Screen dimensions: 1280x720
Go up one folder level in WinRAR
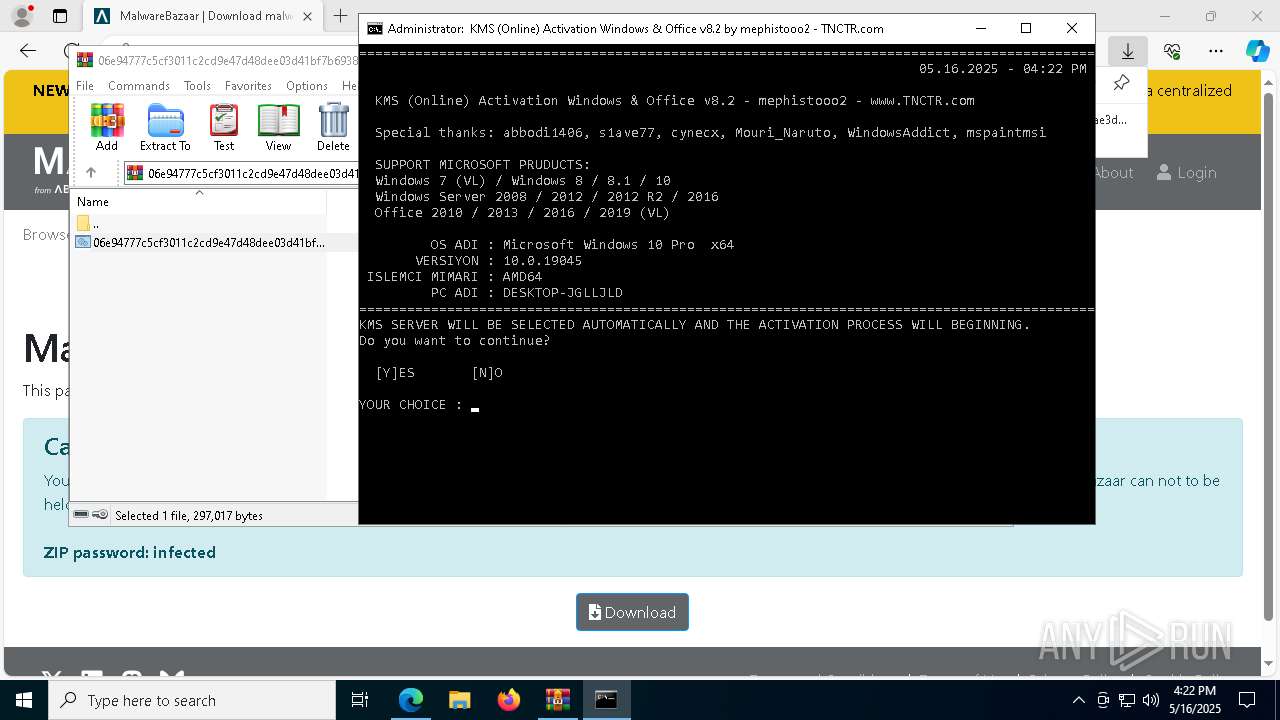[x=91, y=173]
